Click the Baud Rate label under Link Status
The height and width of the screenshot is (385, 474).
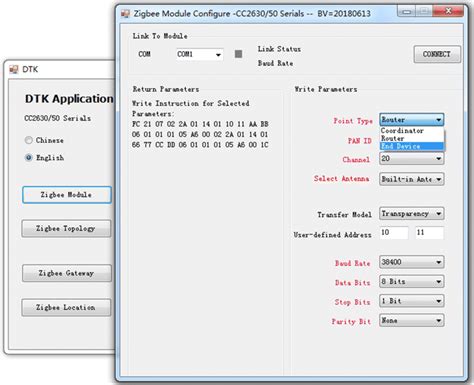[x=275, y=63]
